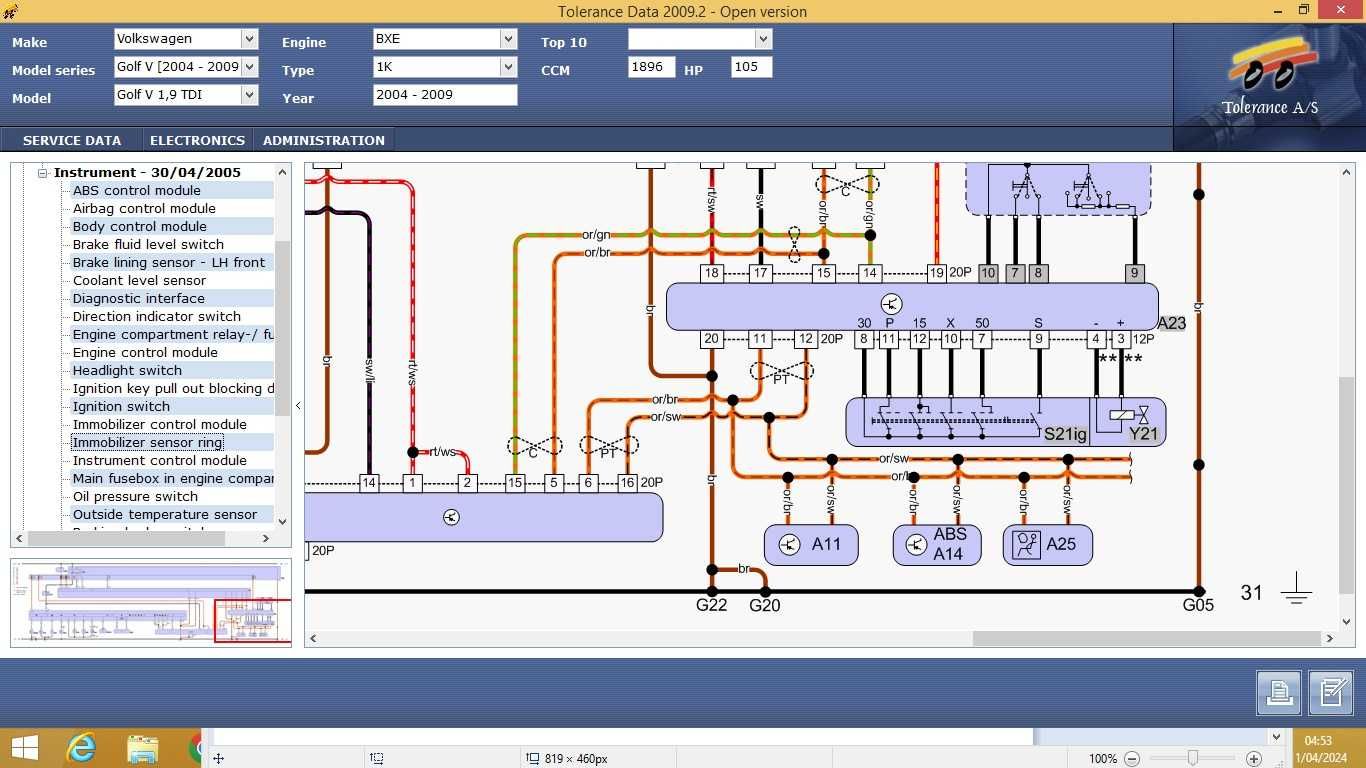
Task: Select Brake lining sensor - LH front
Action: 168,262
